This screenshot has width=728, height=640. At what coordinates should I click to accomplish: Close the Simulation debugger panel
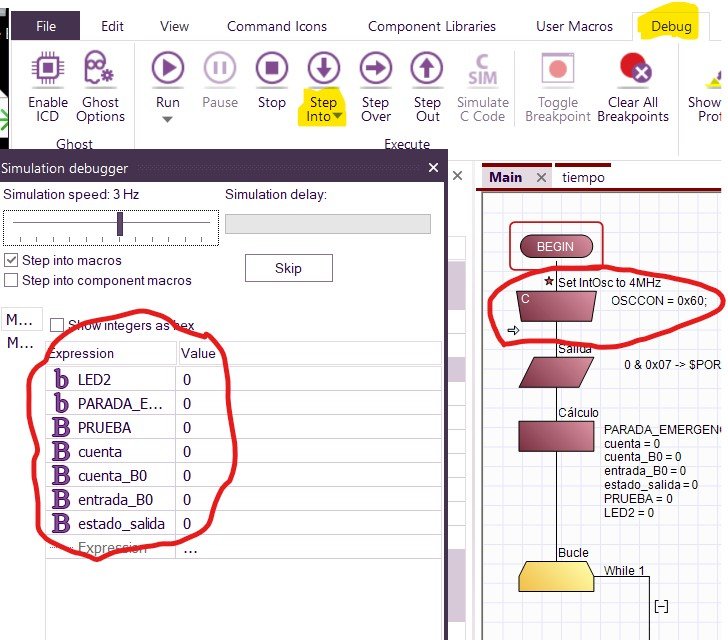pos(433,168)
